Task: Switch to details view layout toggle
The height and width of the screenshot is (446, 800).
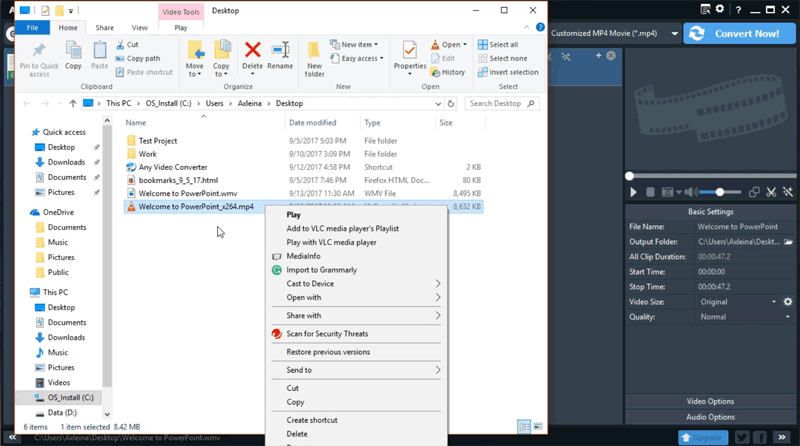Action: coord(524,426)
